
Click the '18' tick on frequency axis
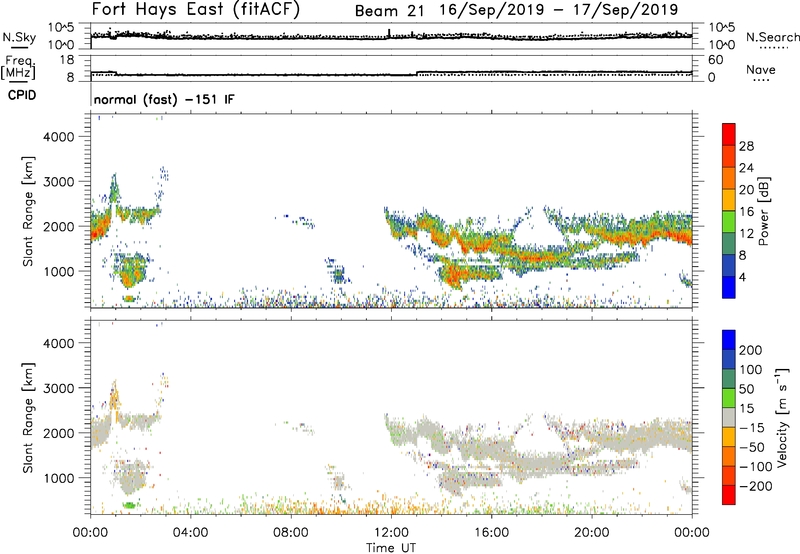(x=67, y=60)
